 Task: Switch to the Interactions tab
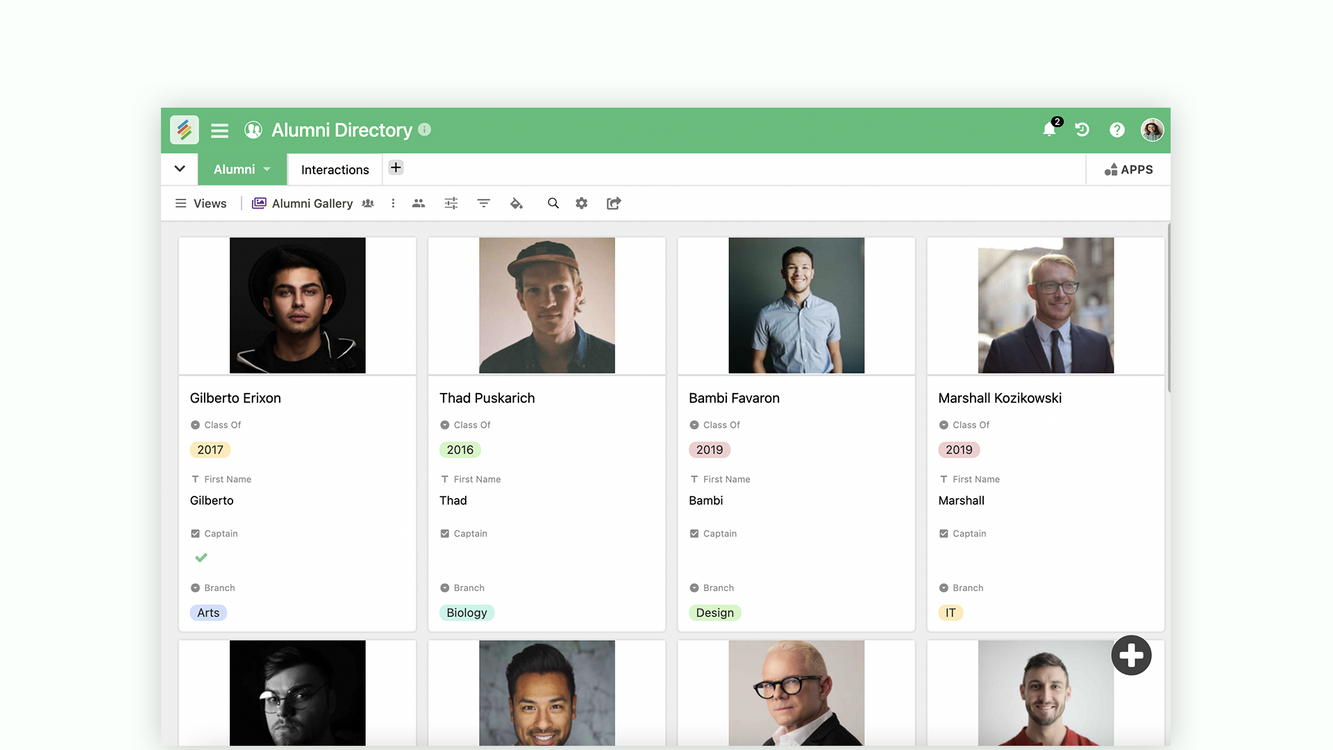[335, 170]
